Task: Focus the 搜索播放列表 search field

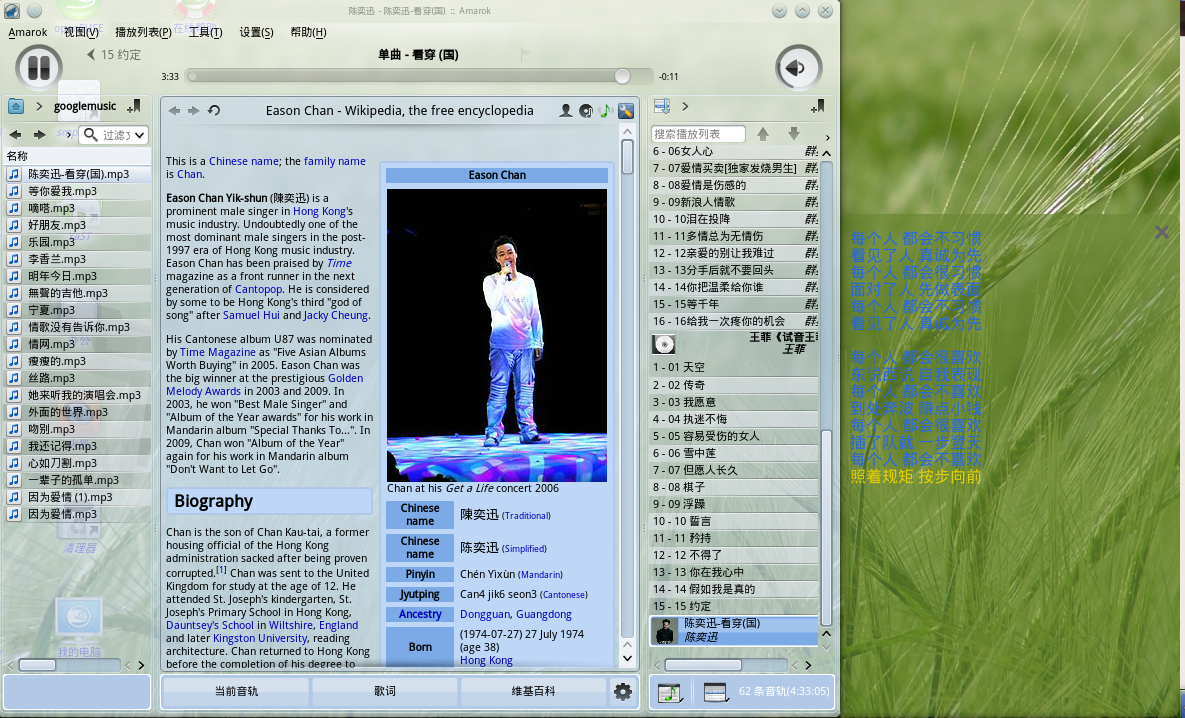Action: coord(698,134)
